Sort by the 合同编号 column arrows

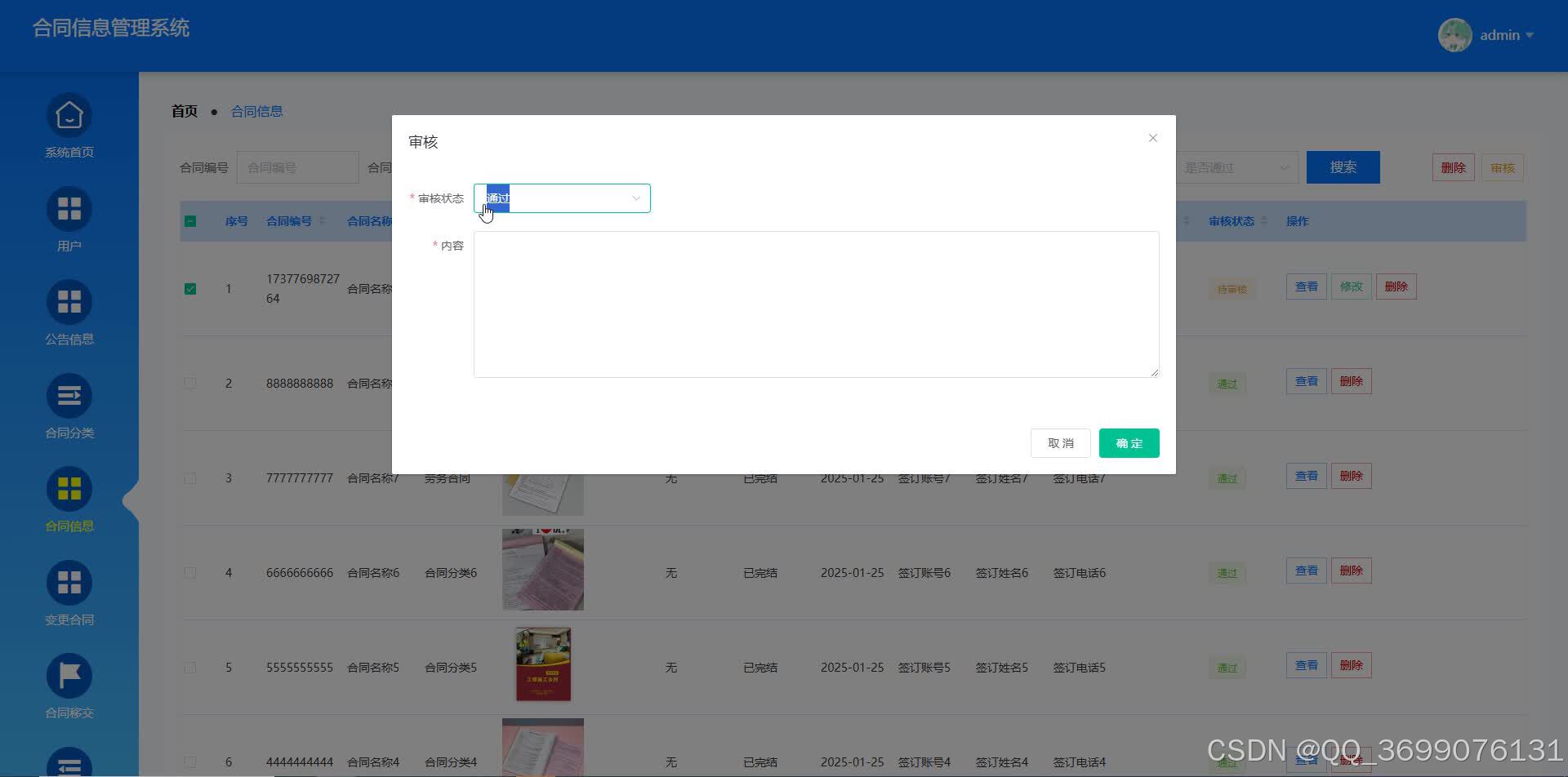(322, 221)
